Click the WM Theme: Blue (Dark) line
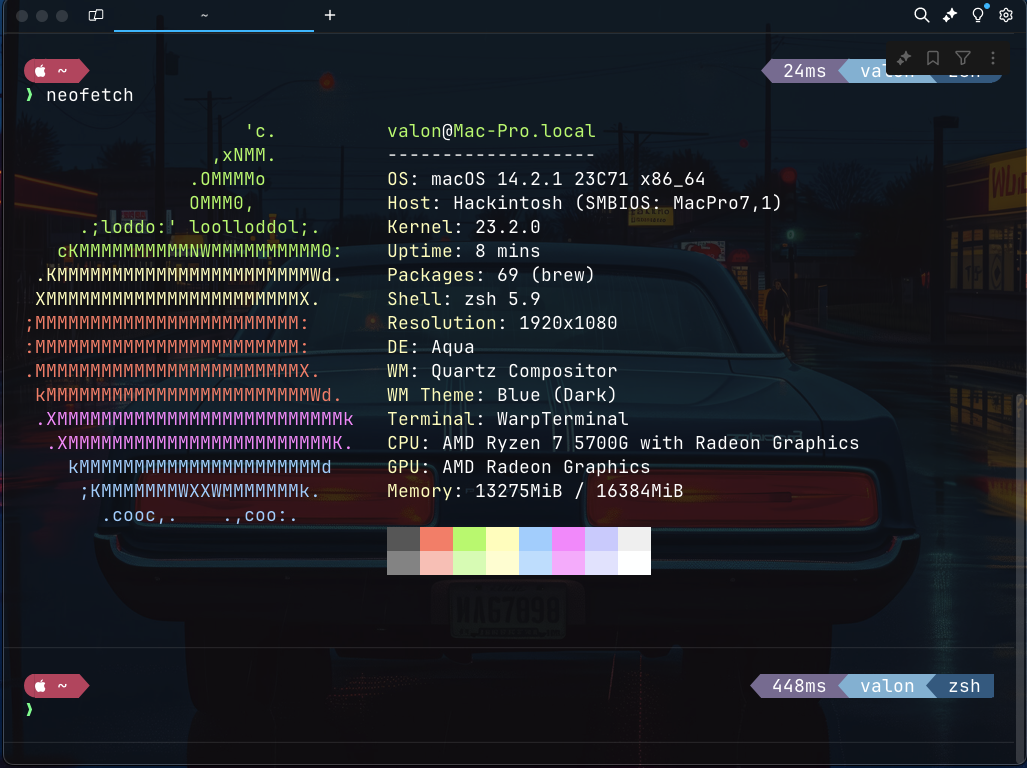This screenshot has width=1027, height=768. click(x=502, y=395)
